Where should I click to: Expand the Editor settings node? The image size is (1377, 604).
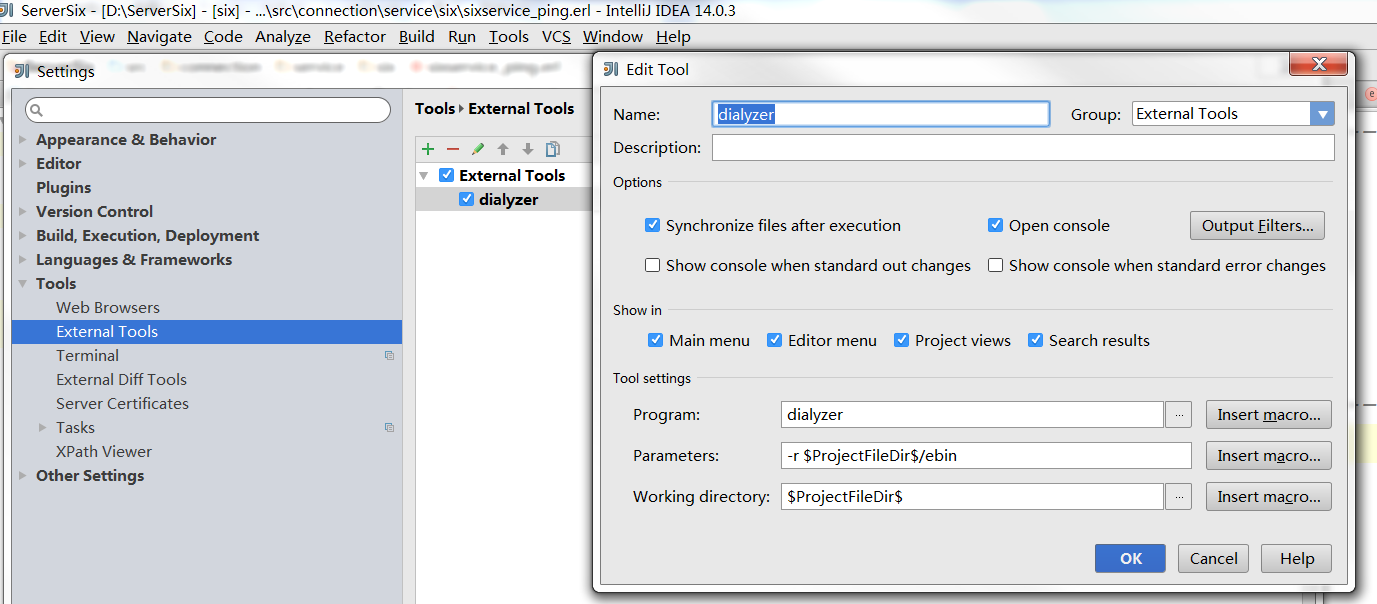coord(23,164)
